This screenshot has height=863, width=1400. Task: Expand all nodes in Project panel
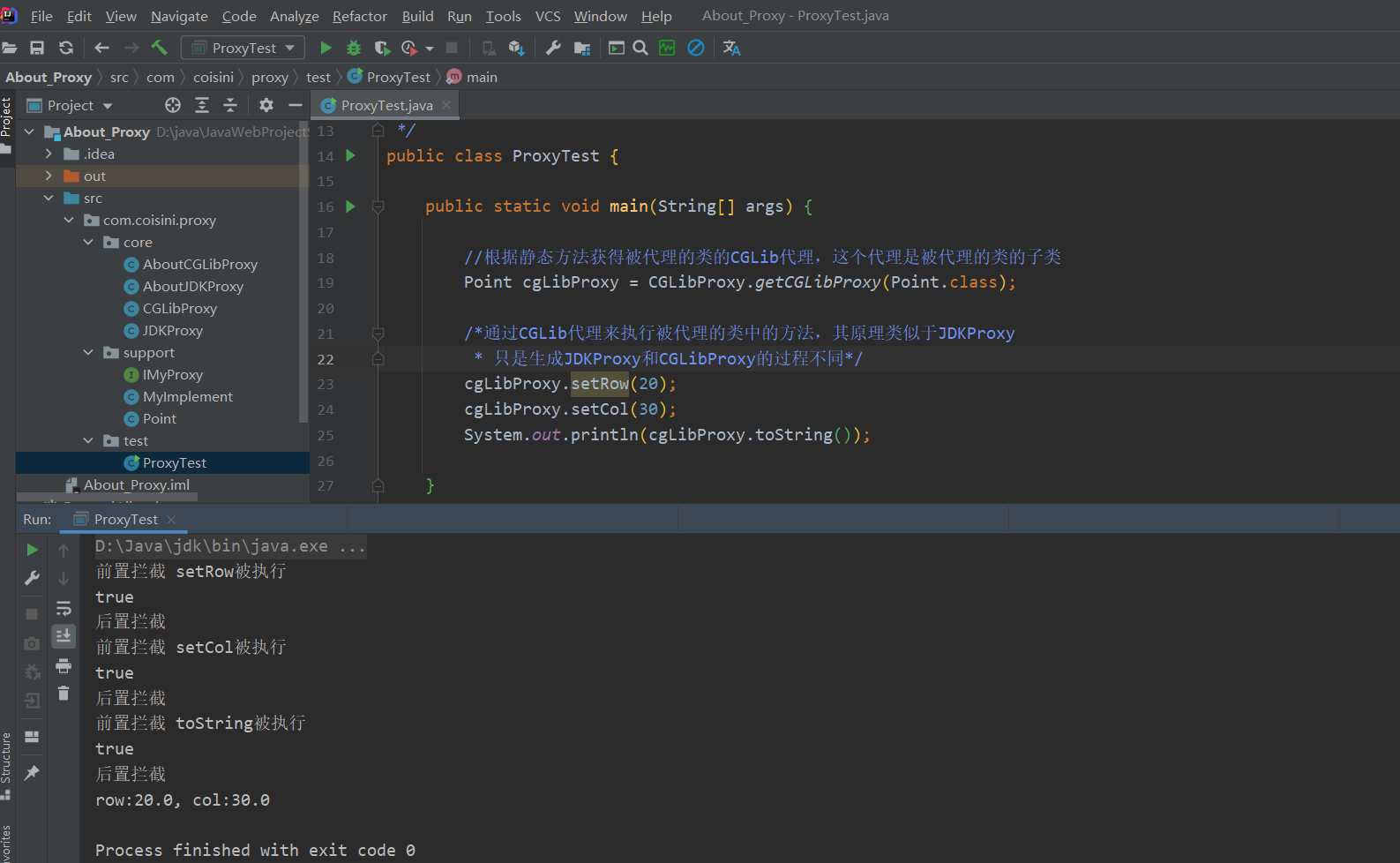coord(202,105)
